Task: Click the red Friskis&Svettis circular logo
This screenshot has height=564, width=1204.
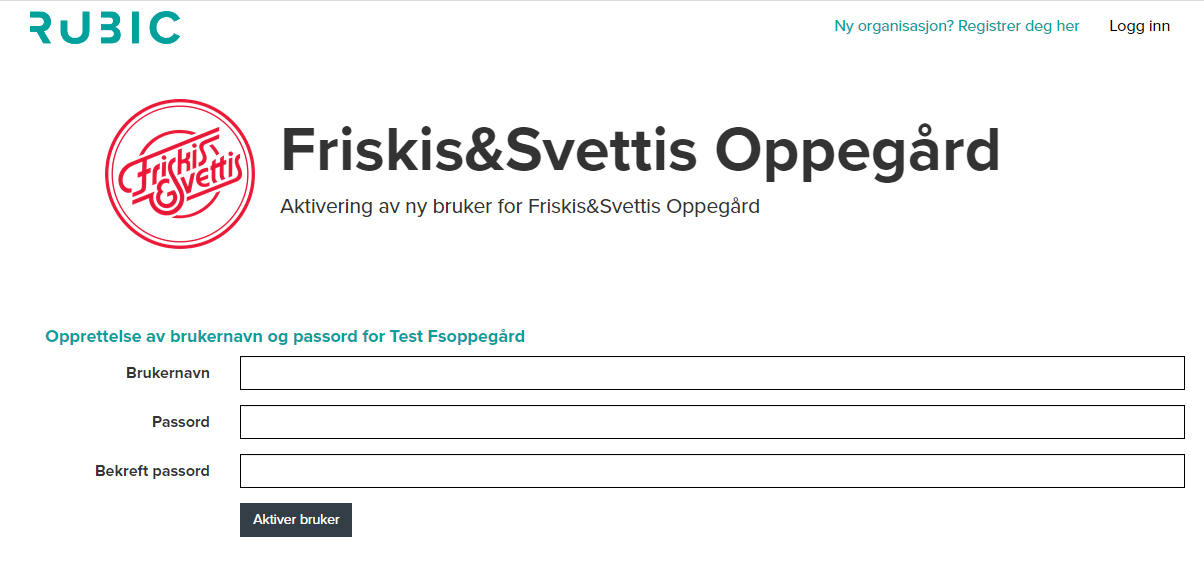Action: click(x=180, y=173)
